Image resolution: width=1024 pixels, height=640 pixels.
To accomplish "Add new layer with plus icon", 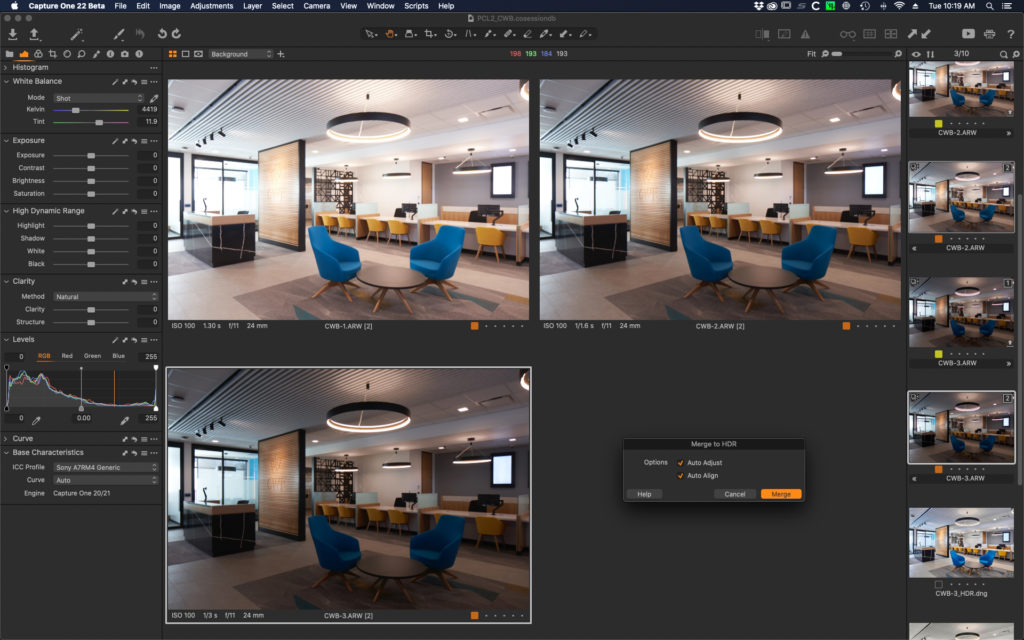I will 281,54.
